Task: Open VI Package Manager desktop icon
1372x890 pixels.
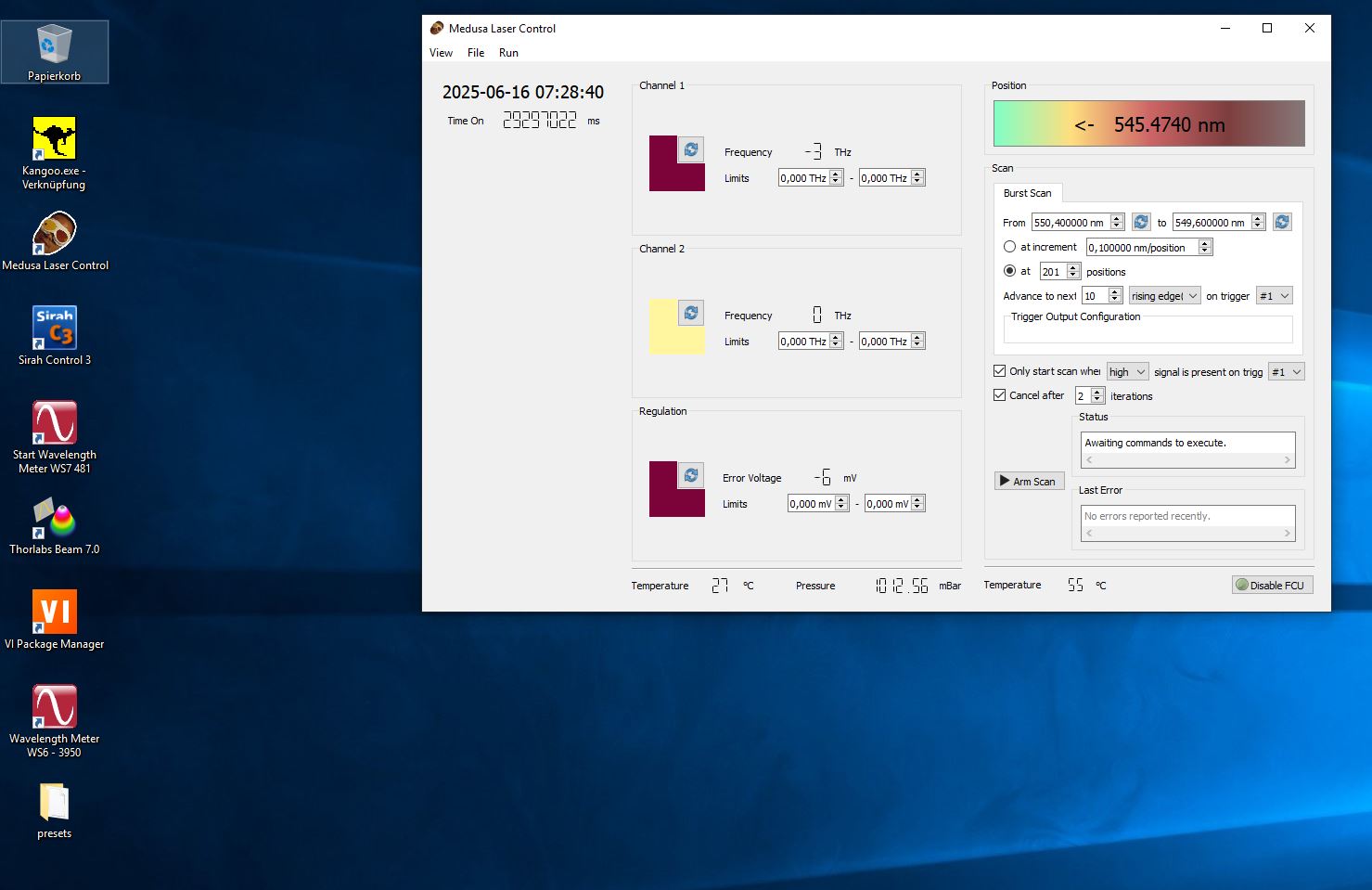Action: click(55, 619)
